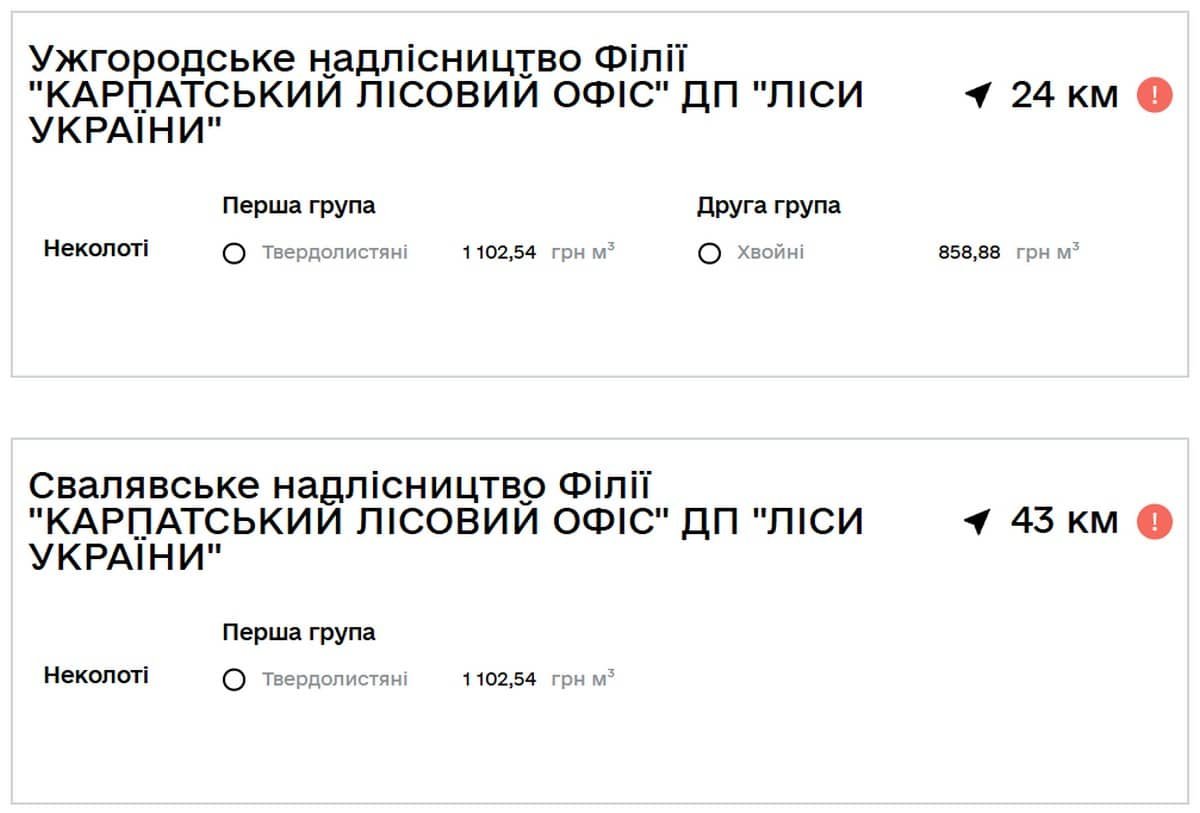Click the Хвойні option label
Image resolution: width=1200 pixels, height=813 pixels.
click(x=770, y=253)
